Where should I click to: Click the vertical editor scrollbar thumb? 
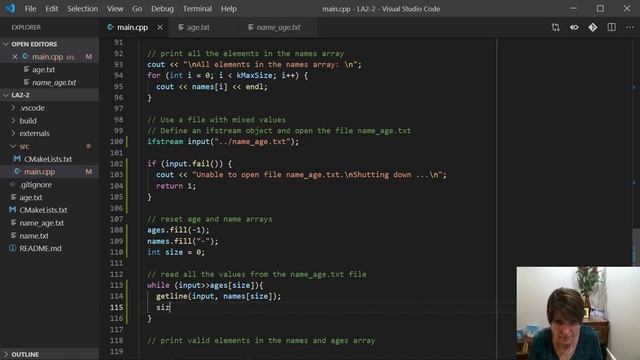[x=636, y=248]
